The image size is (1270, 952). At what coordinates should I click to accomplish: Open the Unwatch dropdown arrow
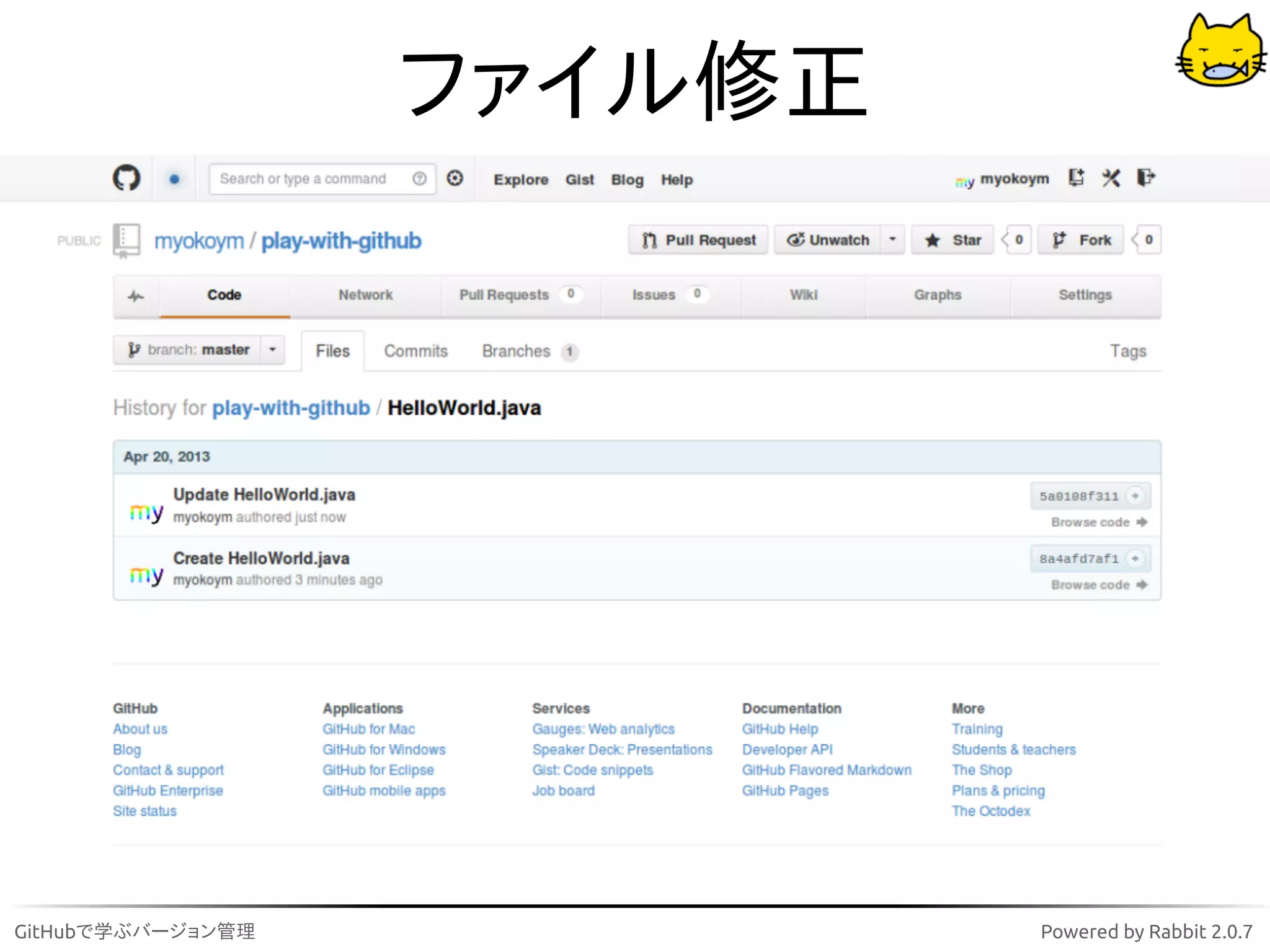pyautogui.click(x=892, y=239)
